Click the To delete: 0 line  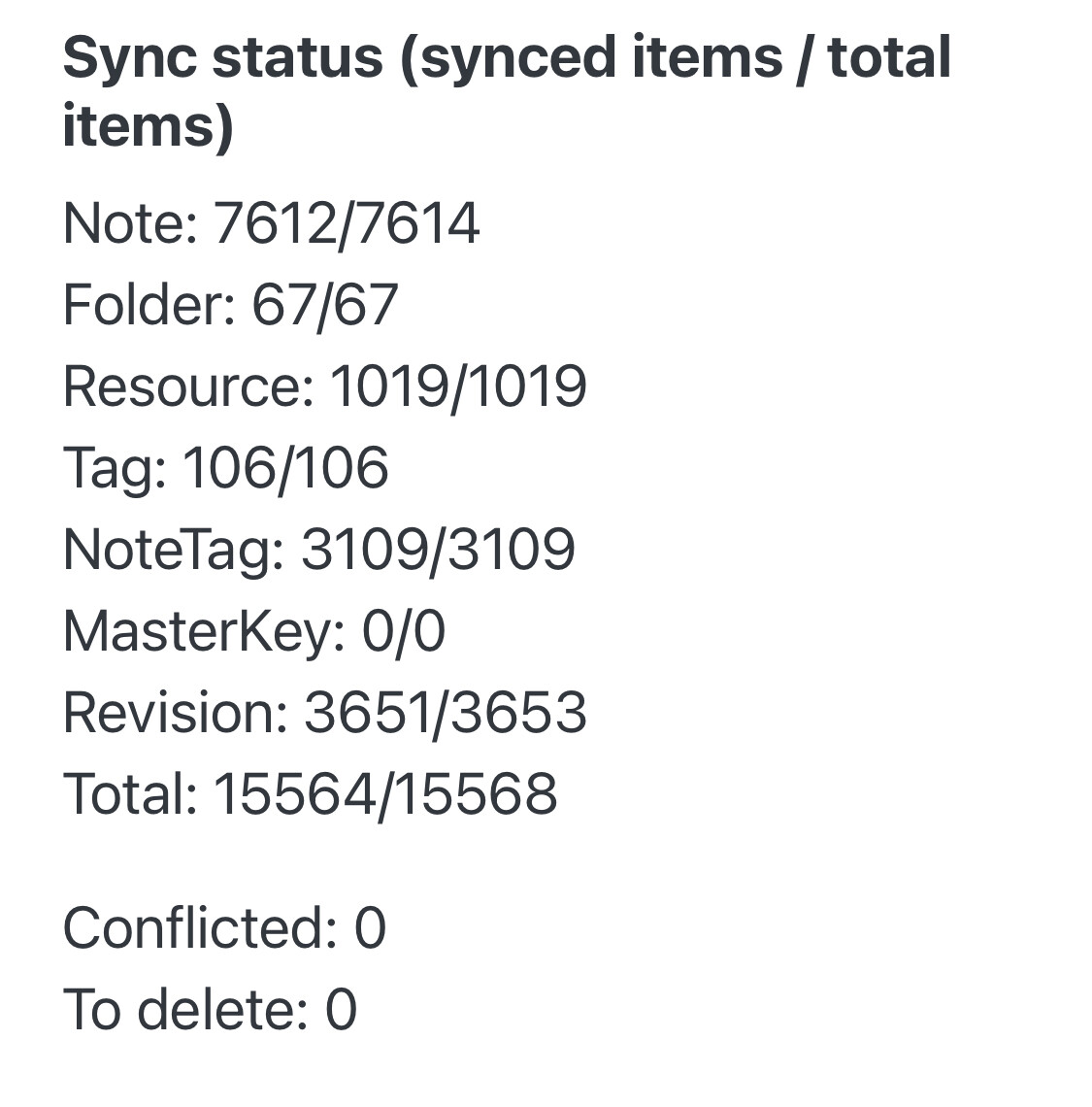pos(210,1010)
